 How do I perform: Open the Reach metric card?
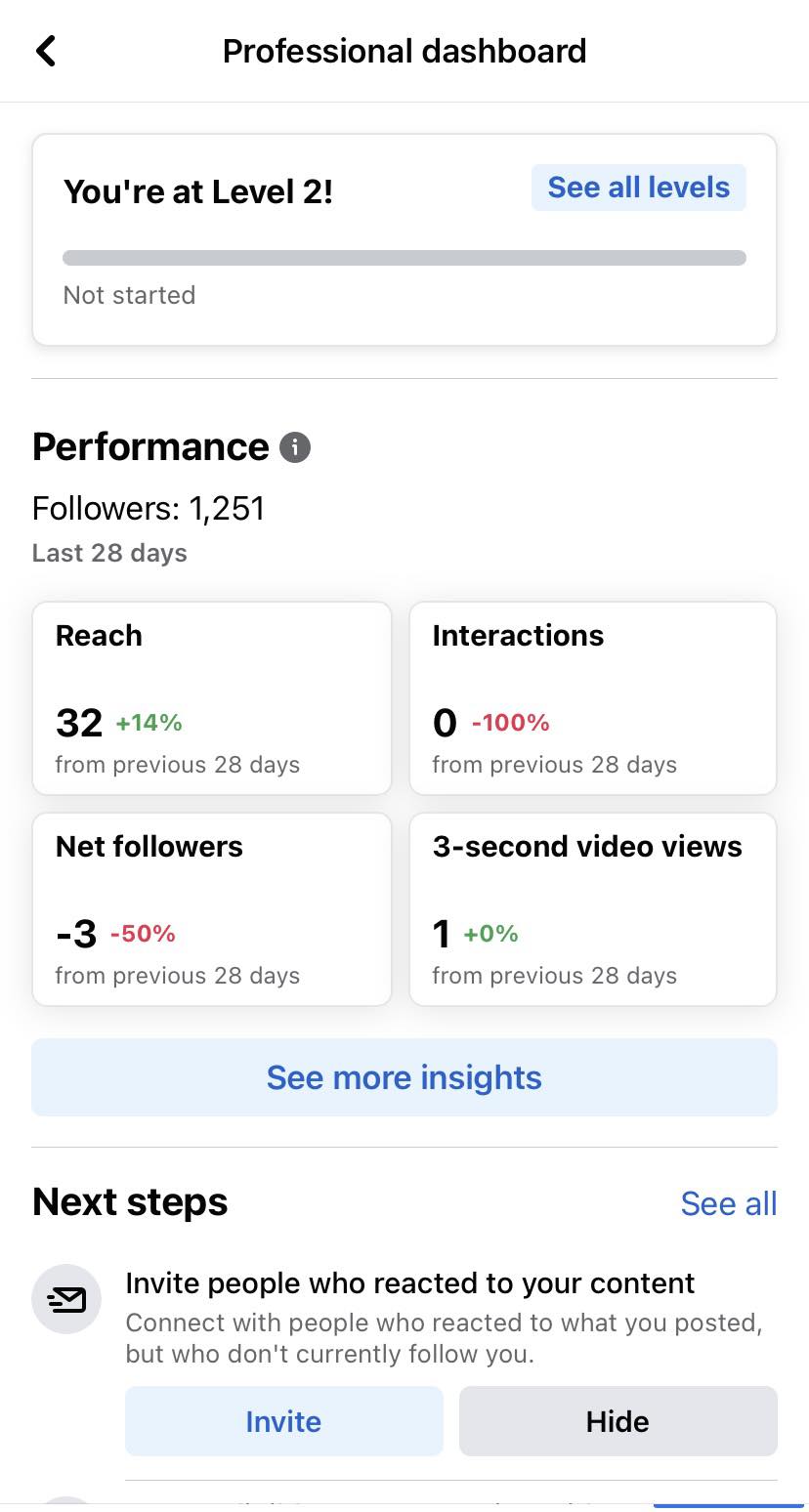[212, 697]
